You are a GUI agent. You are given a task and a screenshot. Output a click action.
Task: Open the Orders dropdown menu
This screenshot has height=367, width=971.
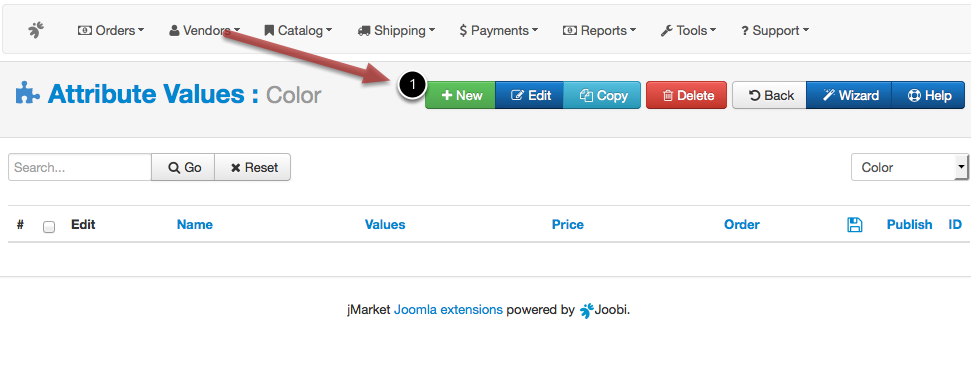pyautogui.click(x=111, y=30)
